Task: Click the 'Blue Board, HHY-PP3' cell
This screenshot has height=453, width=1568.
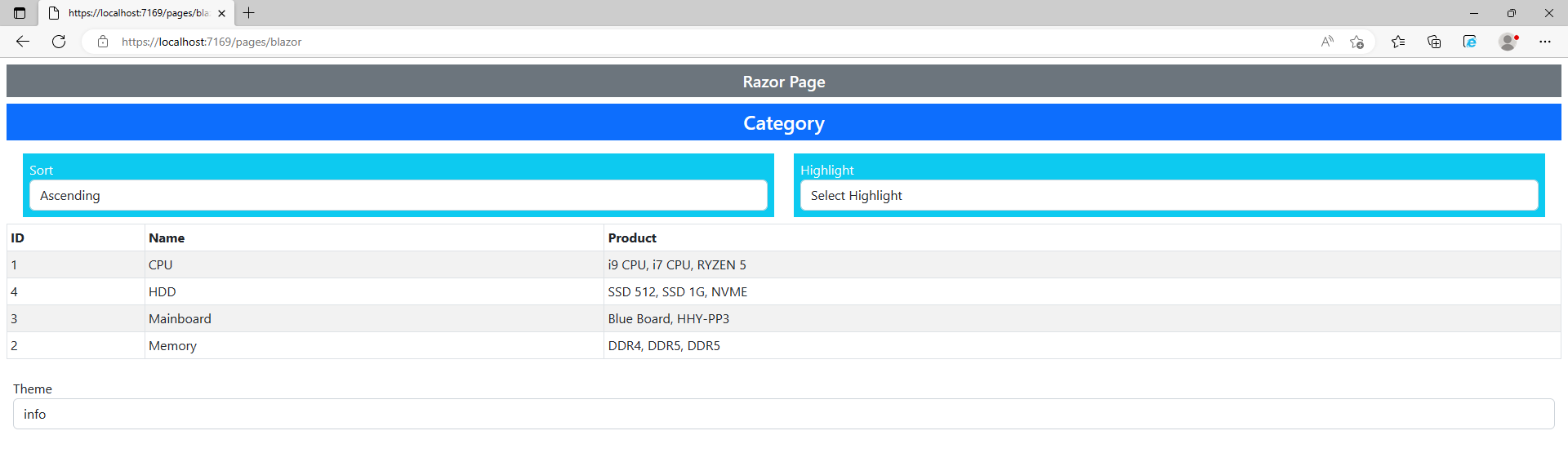Action: 1082,319
